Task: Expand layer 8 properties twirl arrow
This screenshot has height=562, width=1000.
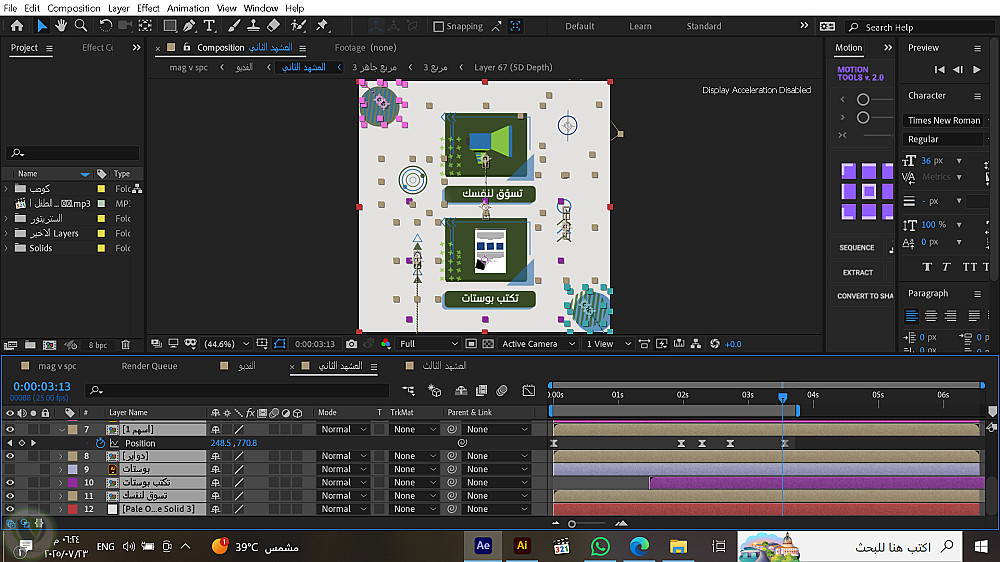Action: click(x=60, y=456)
